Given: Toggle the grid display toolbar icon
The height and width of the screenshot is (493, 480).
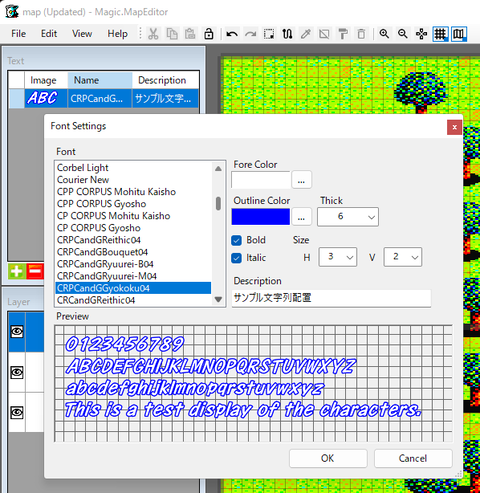Looking at the screenshot, I should [440, 34].
